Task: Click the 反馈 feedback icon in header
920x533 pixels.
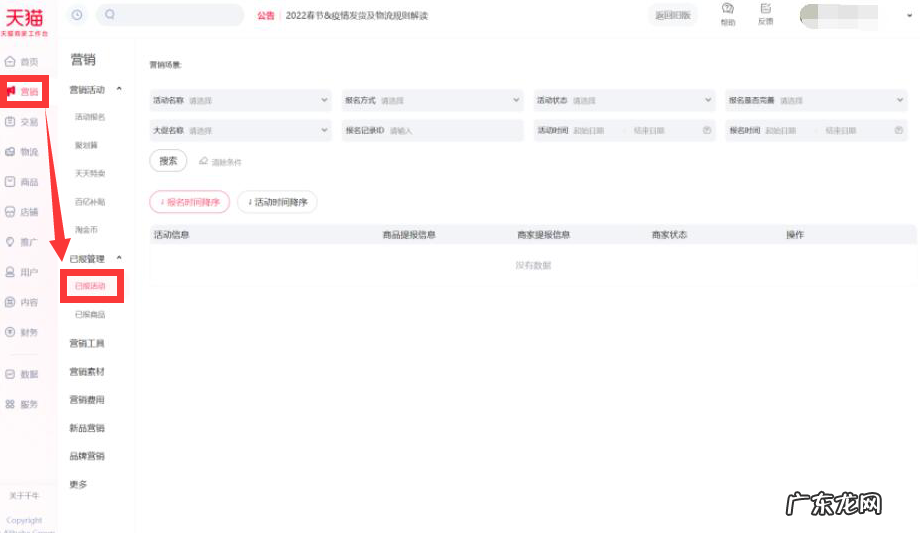Action: [765, 9]
